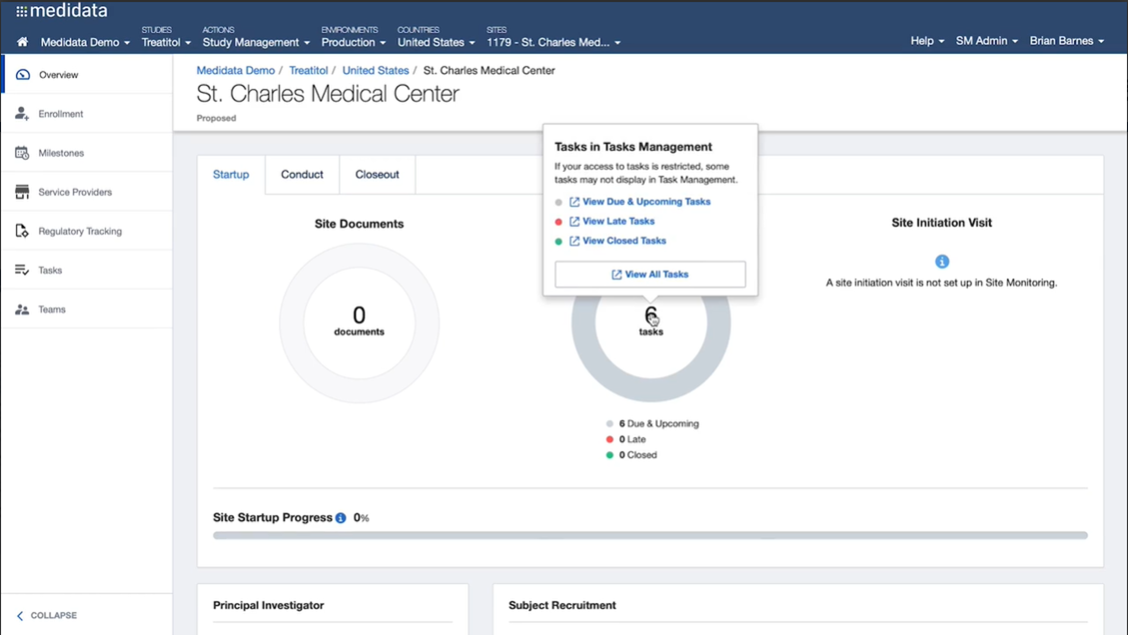Select Overview in the sidebar

[x=87, y=75]
